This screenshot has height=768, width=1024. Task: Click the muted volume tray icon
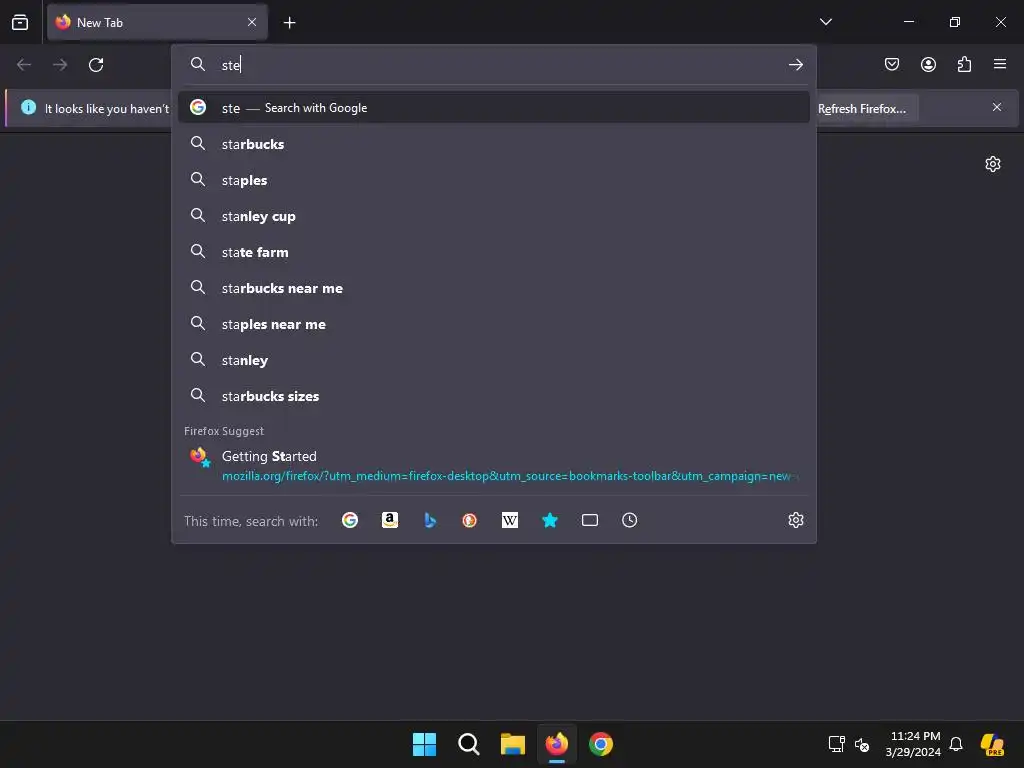(x=862, y=744)
